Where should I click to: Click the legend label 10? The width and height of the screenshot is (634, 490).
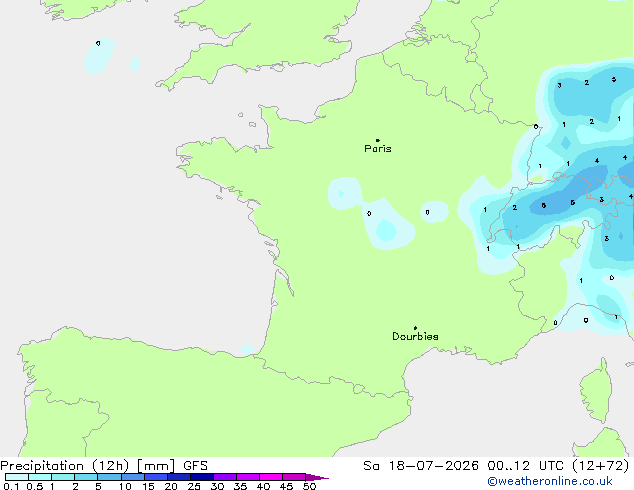(125, 486)
